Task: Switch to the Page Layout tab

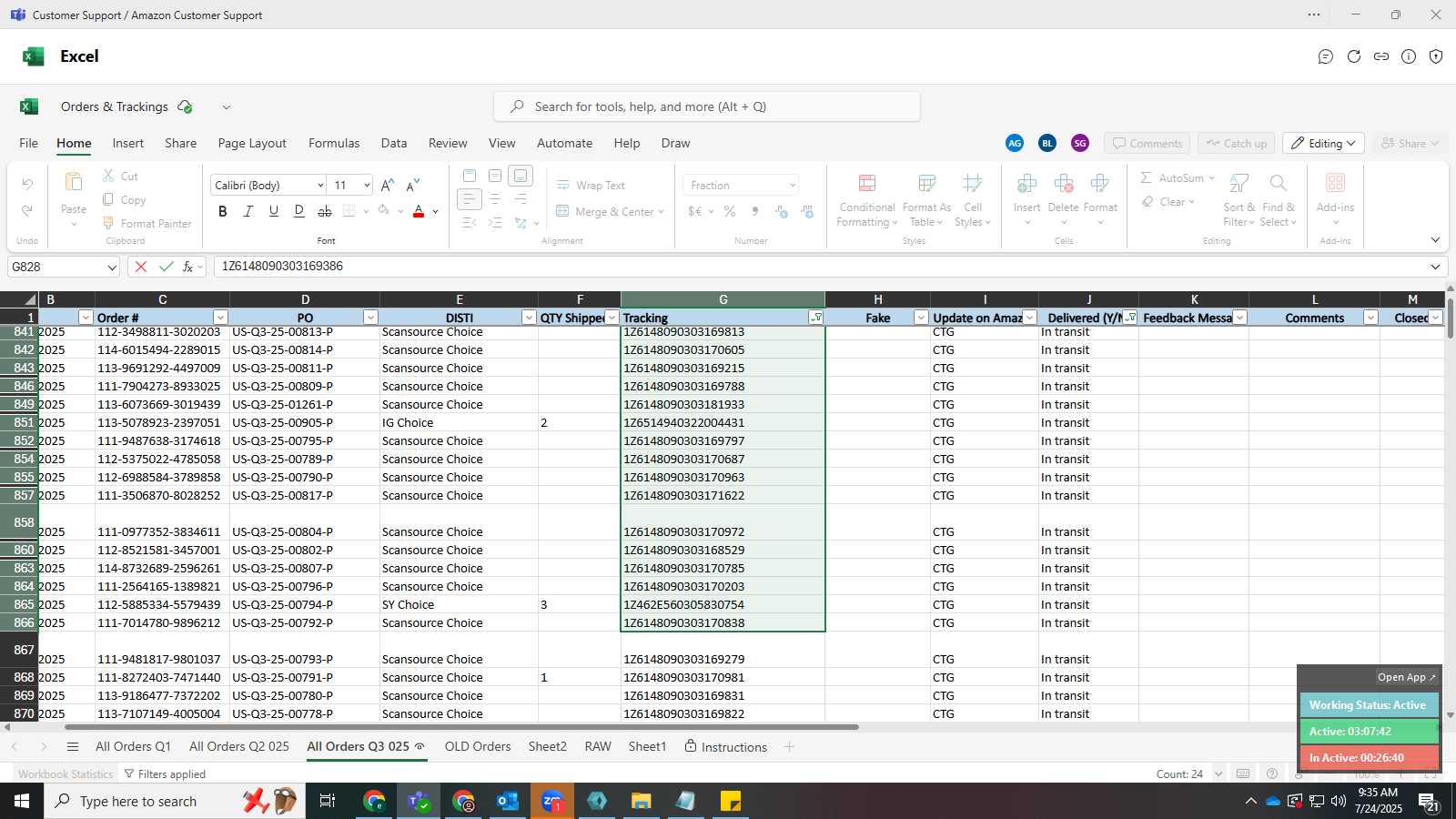Action: click(252, 143)
